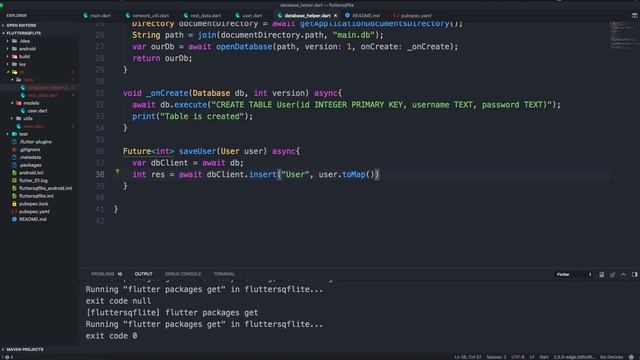640x360 pixels.
Task: Open the README.md editor tab
Action: (x=362, y=16)
